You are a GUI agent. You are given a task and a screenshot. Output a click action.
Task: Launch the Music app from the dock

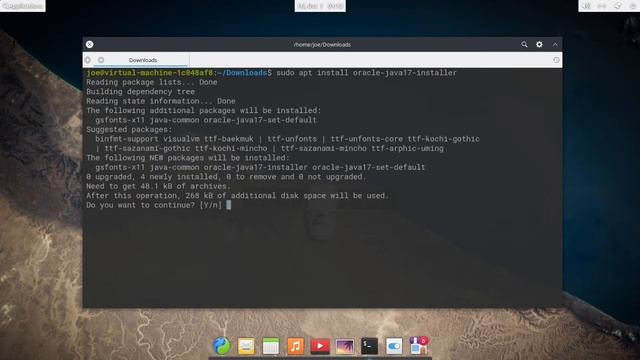296,346
